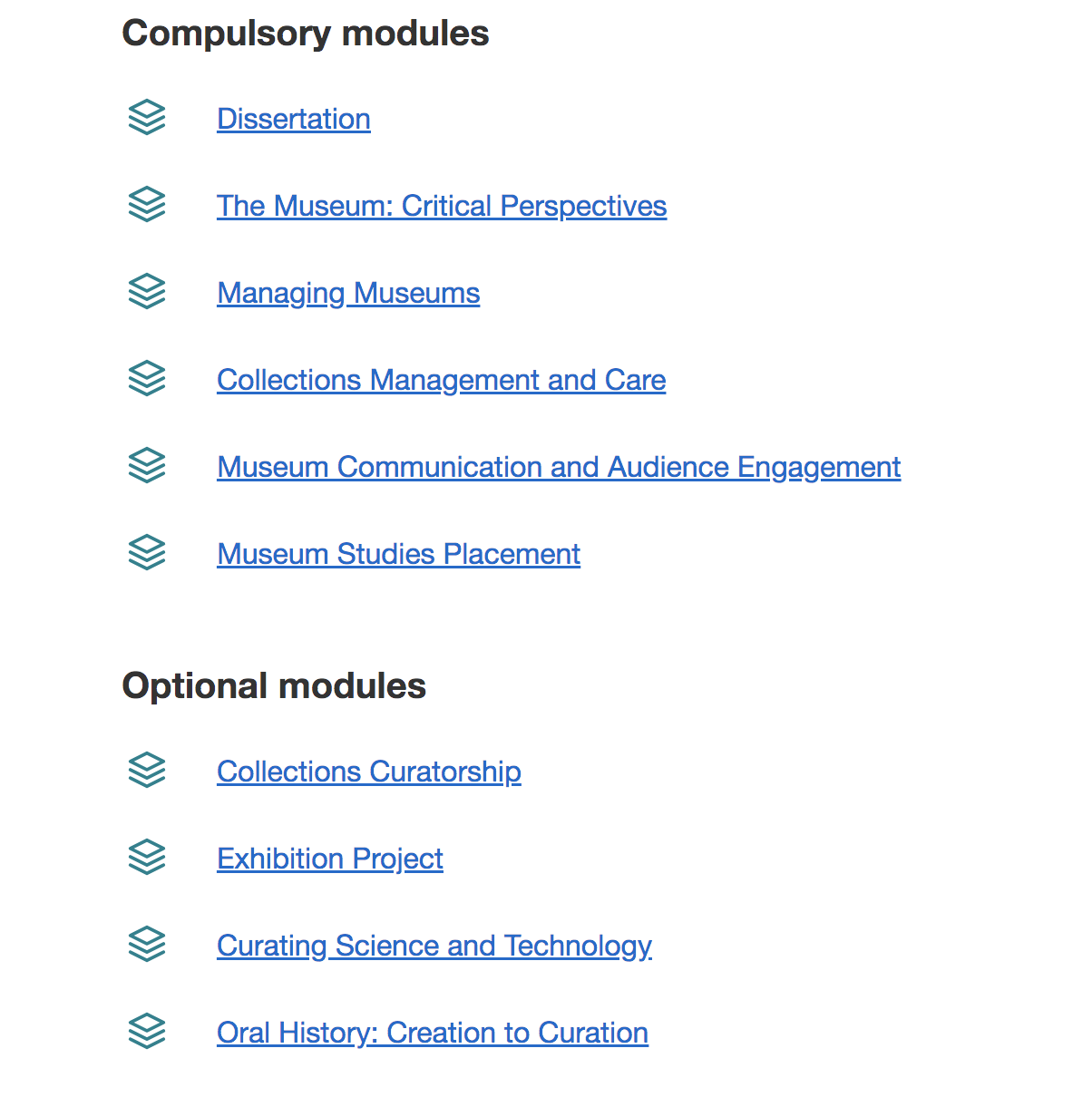The height and width of the screenshot is (1097, 1092).
Task: Click the stack icon beside Collections Curatorship
Action: coord(147,770)
